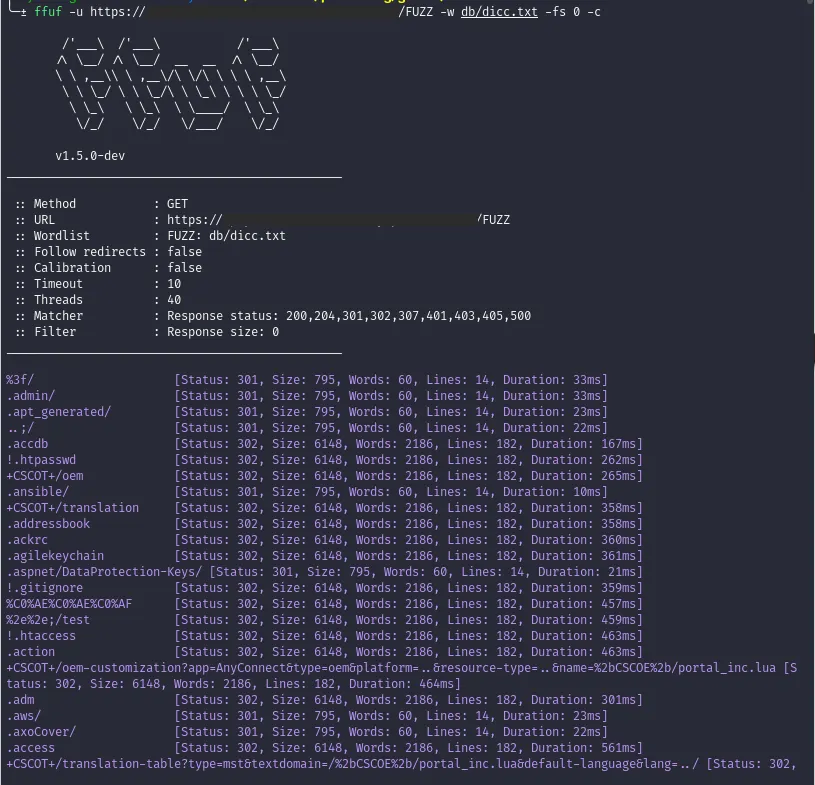815x785 pixels.
Task: Click the ffuf ASCII art logo
Action: point(171,83)
